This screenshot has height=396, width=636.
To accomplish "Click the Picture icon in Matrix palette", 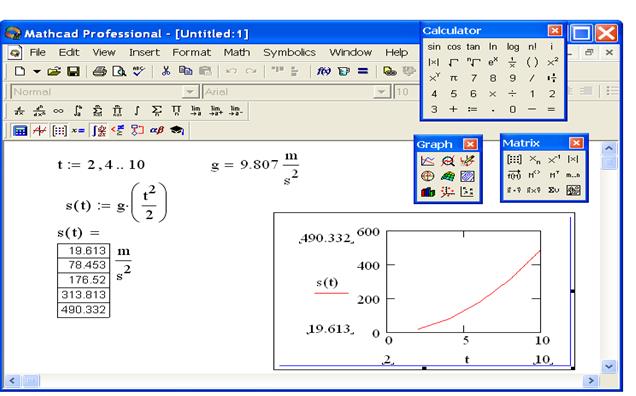I will (x=573, y=190).
